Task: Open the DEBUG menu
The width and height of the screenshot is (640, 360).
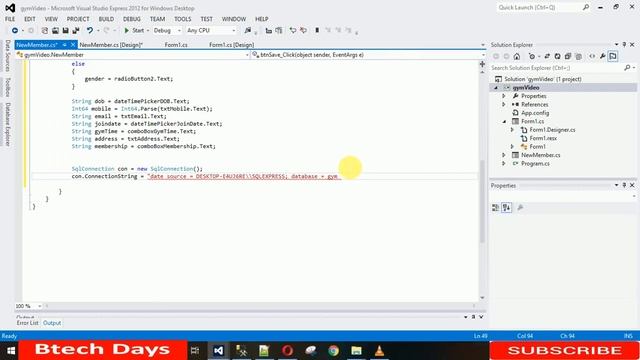Action: 131,19
